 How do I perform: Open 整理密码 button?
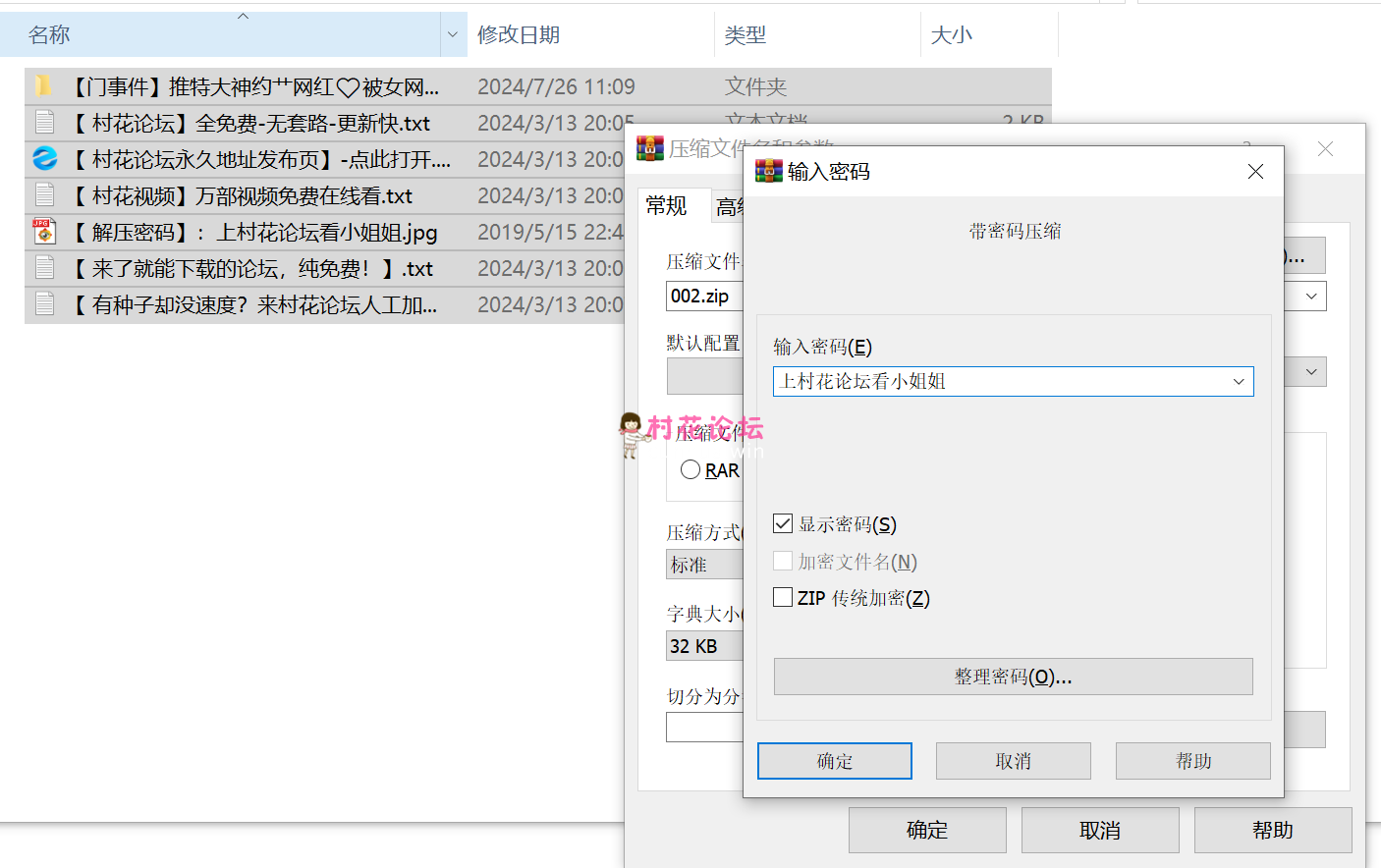point(1013,677)
